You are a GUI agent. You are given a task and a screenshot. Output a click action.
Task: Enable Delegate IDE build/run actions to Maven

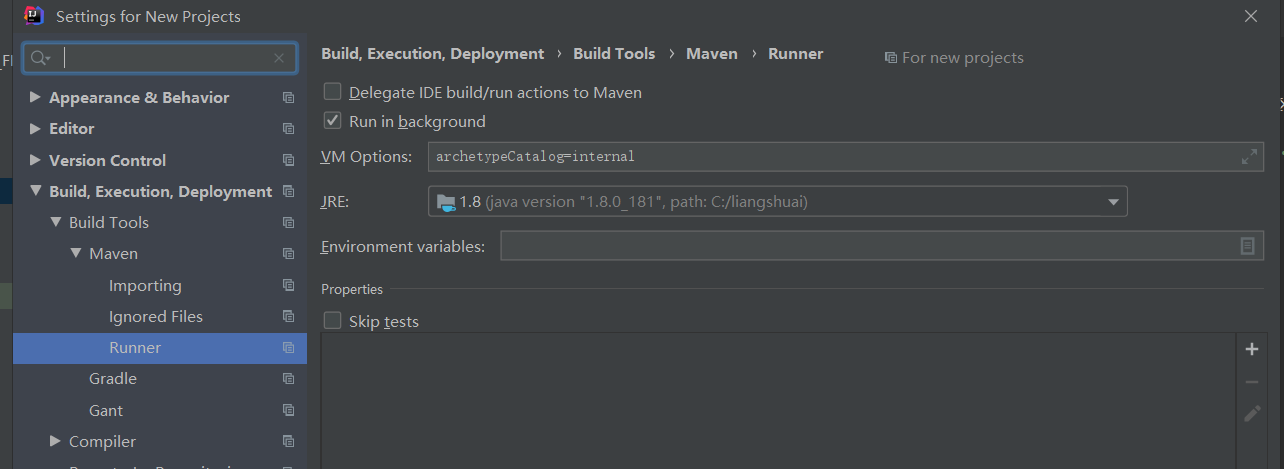(x=333, y=92)
